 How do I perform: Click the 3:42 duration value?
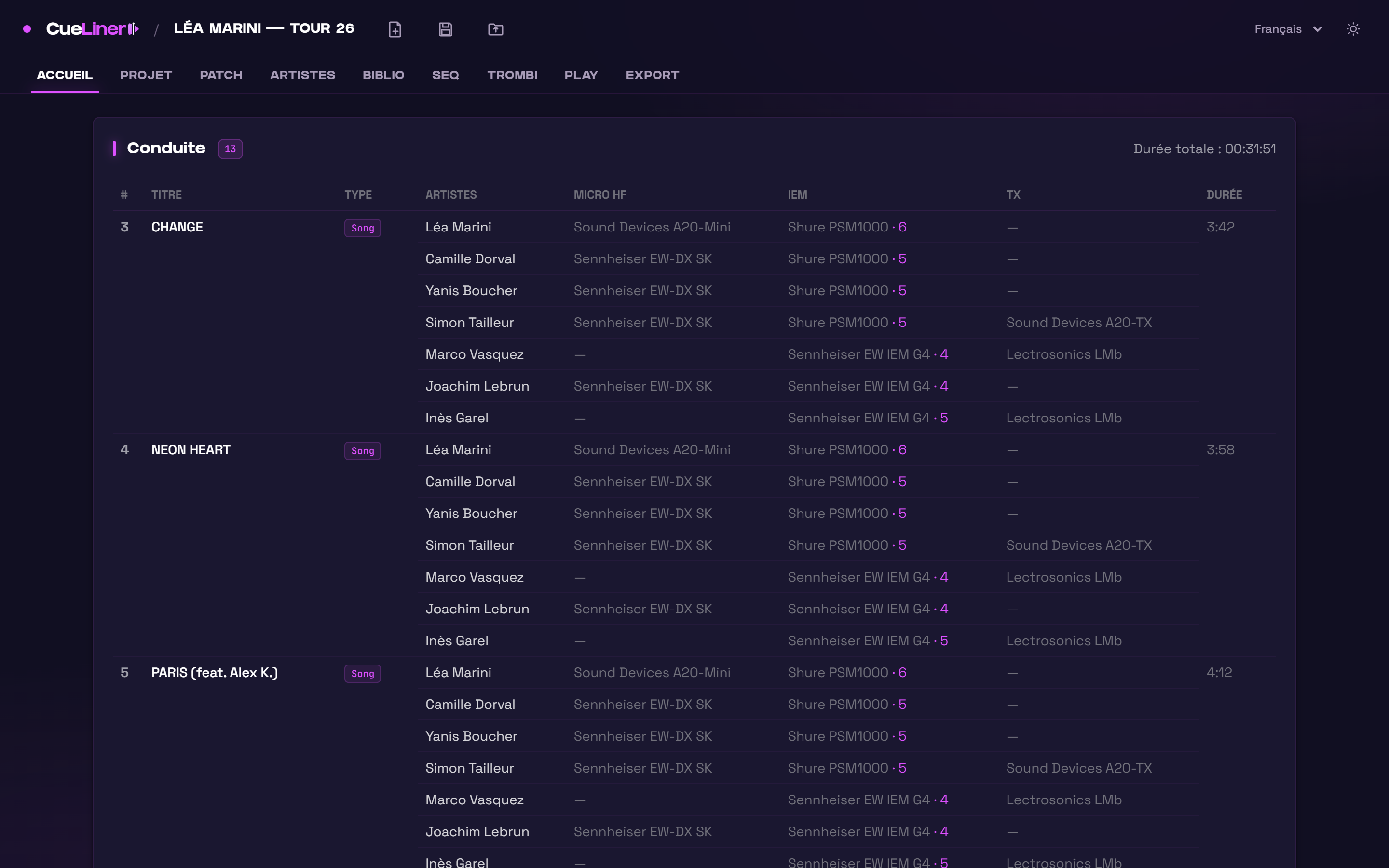tap(1220, 227)
